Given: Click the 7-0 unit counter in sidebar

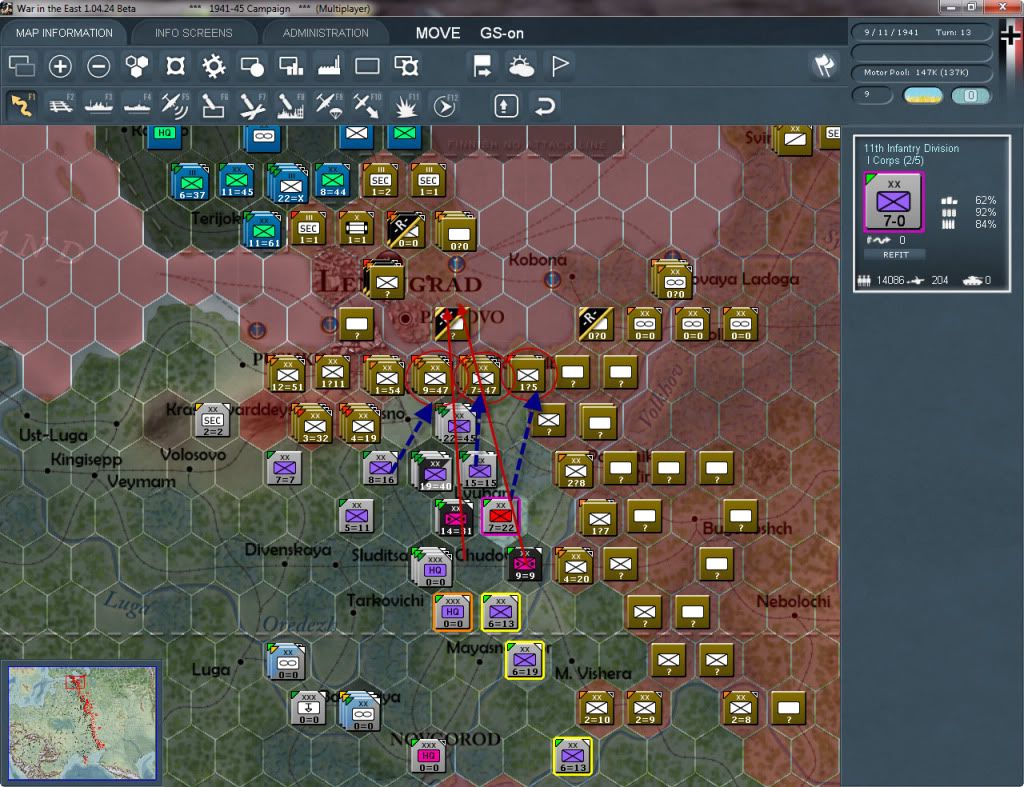Looking at the screenshot, I should coord(893,202).
